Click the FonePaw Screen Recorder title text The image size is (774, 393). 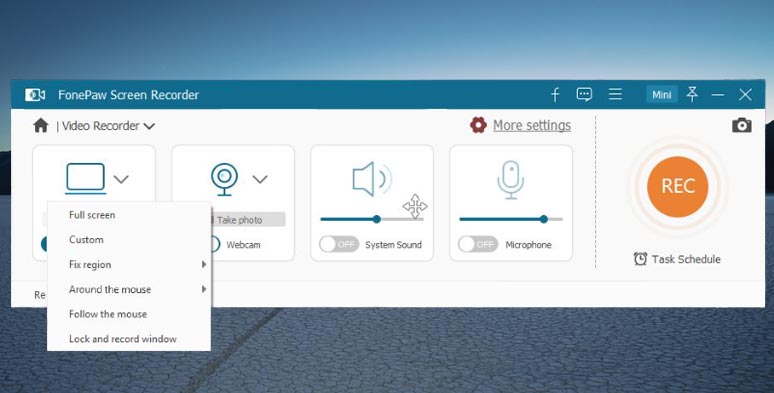128,95
